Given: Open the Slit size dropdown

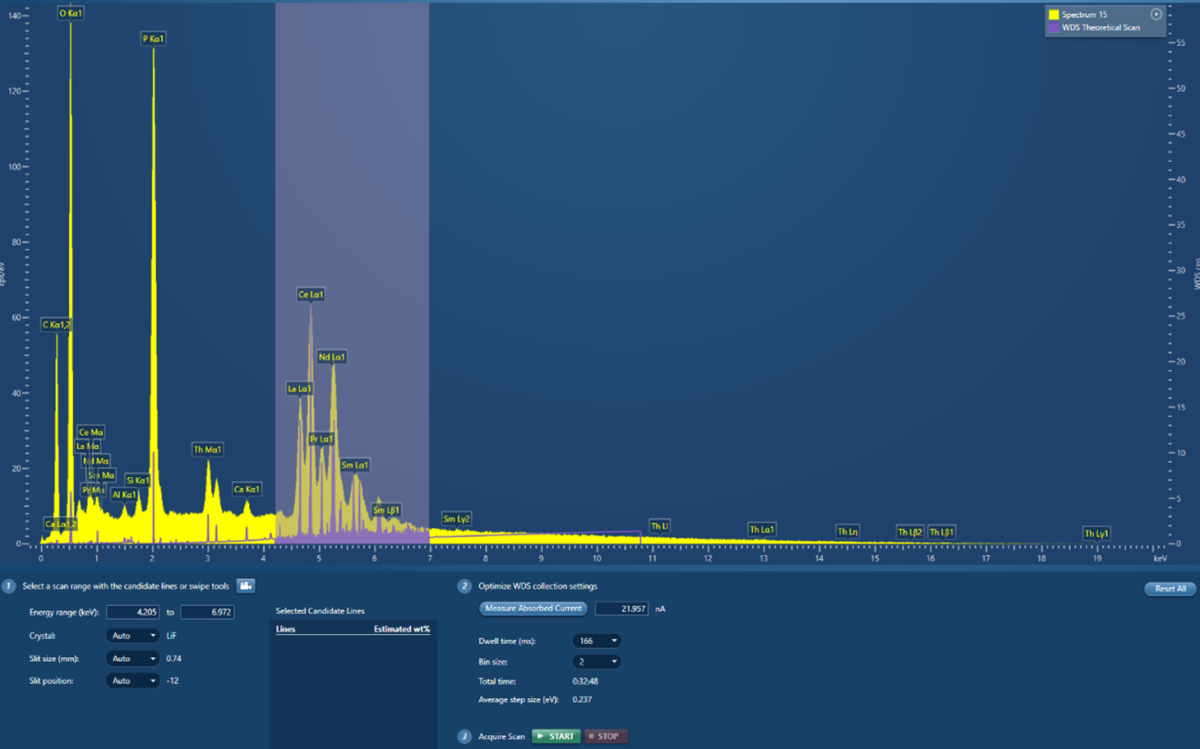Looking at the screenshot, I should click(133, 658).
